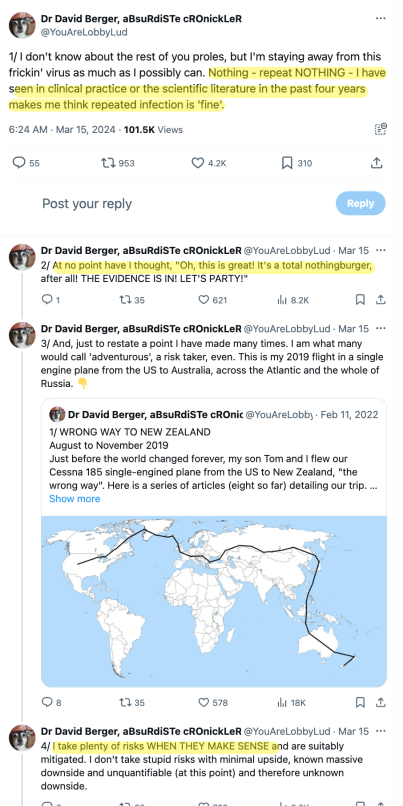Screen dimensions: 403x806
Task: Bookmark the main post showing 310 bookmarks
Action: 287,163
